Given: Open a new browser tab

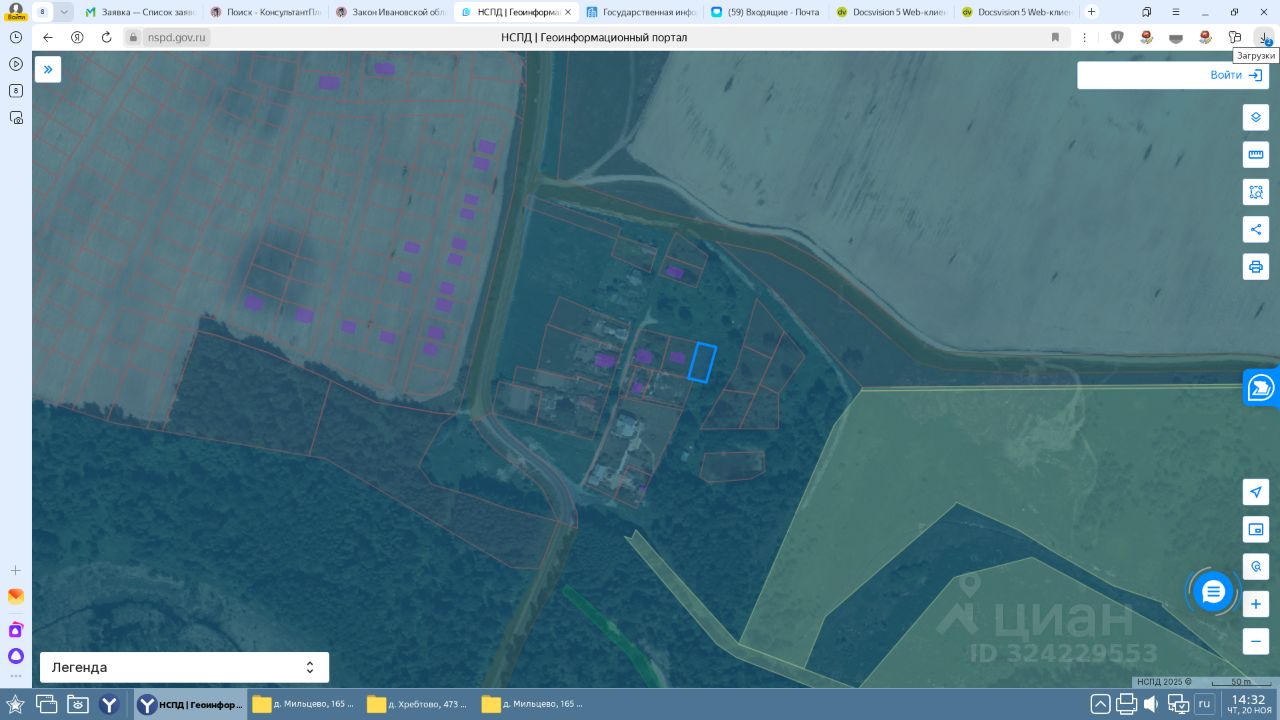Looking at the screenshot, I should 1091,12.
